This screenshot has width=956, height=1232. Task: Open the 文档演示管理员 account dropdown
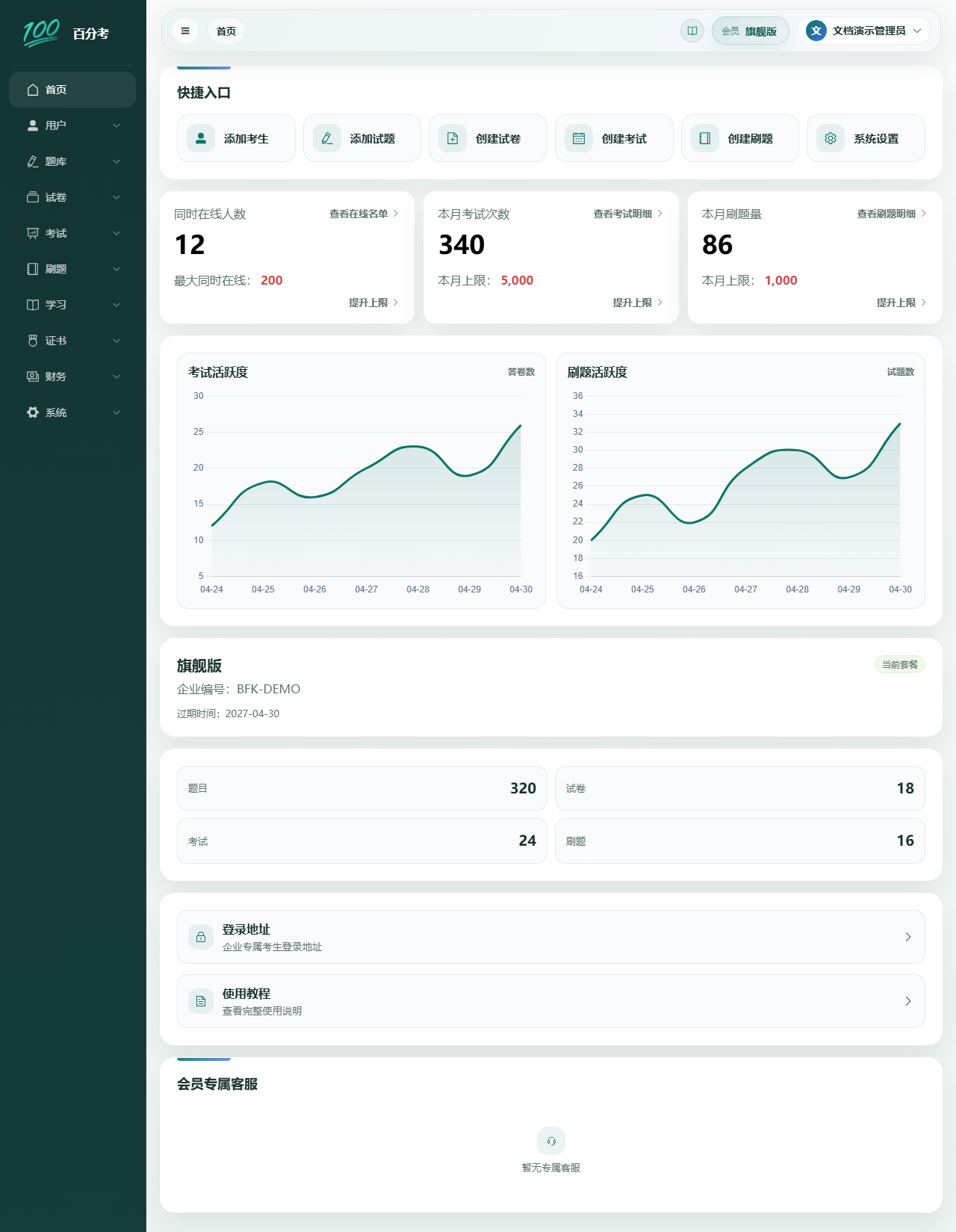click(864, 31)
